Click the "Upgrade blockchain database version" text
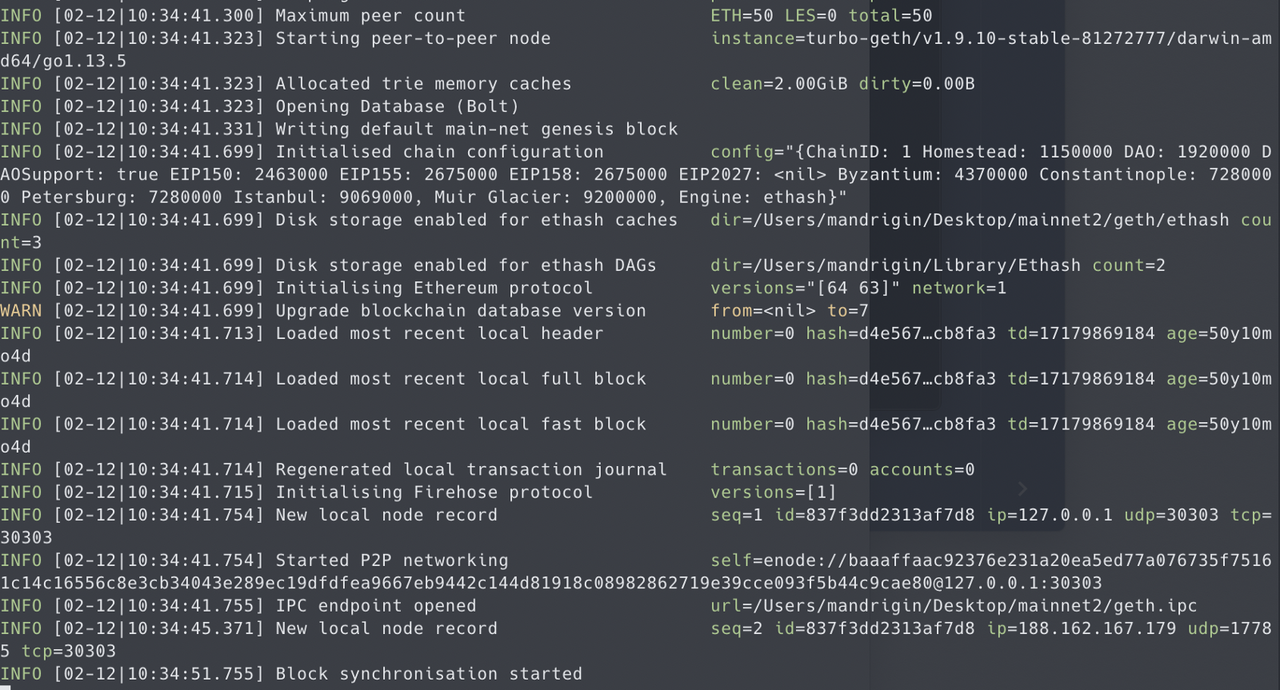The width and height of the screenshot is (1280, 690). coord(461,311)
